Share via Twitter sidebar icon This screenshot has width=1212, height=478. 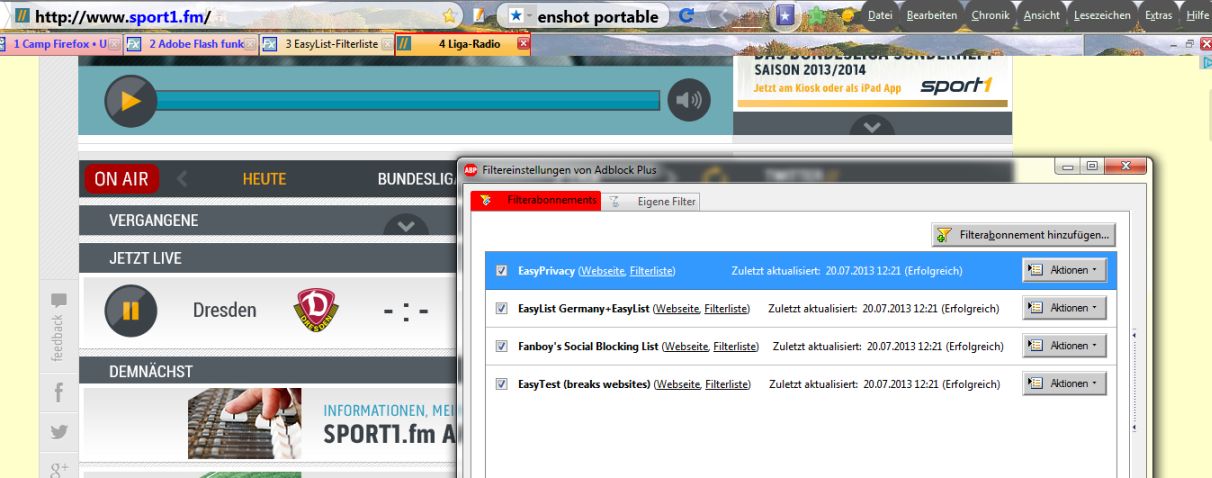point(58,432)
